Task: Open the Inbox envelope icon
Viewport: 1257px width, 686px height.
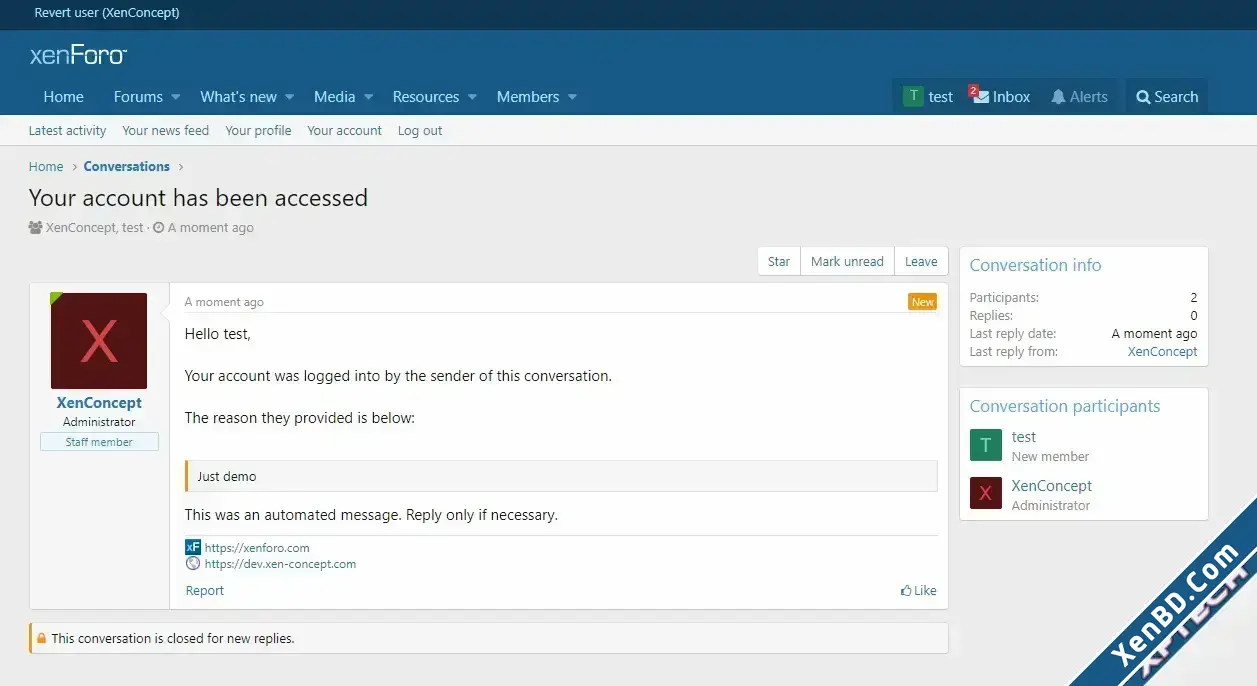Action: 979,97
